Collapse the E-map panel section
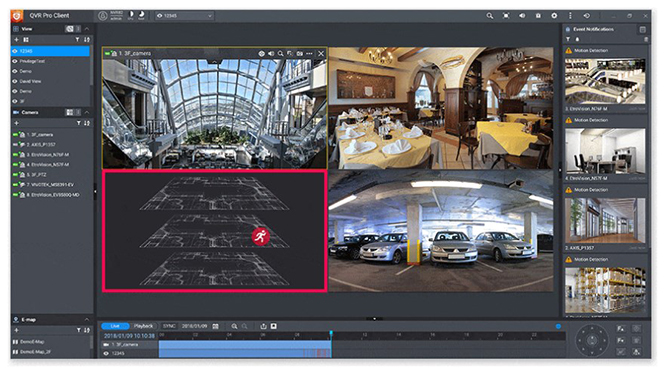 pos(87,319)
